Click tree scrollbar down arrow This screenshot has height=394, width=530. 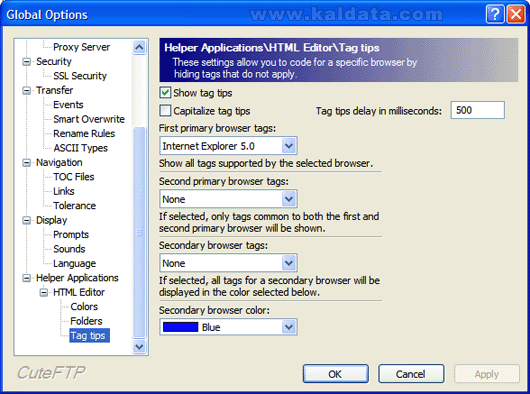(139, 347)
